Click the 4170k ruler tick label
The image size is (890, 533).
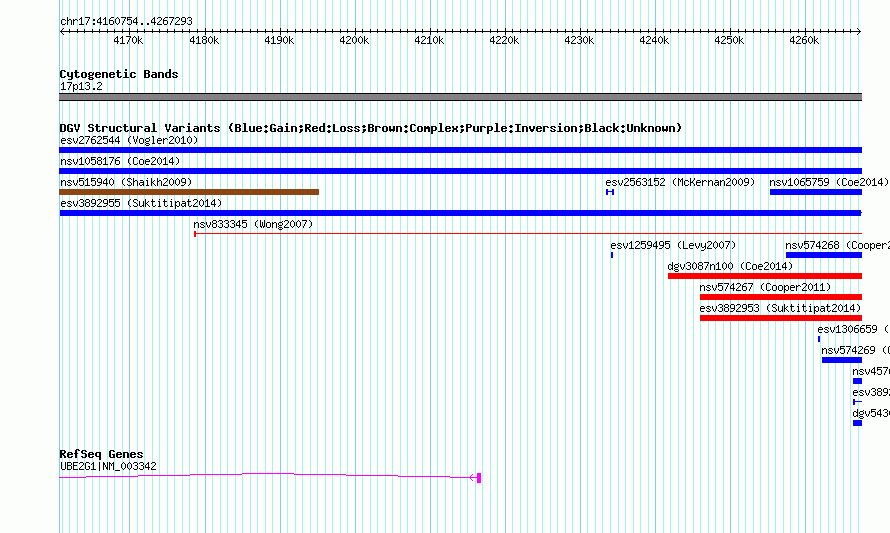128,41
